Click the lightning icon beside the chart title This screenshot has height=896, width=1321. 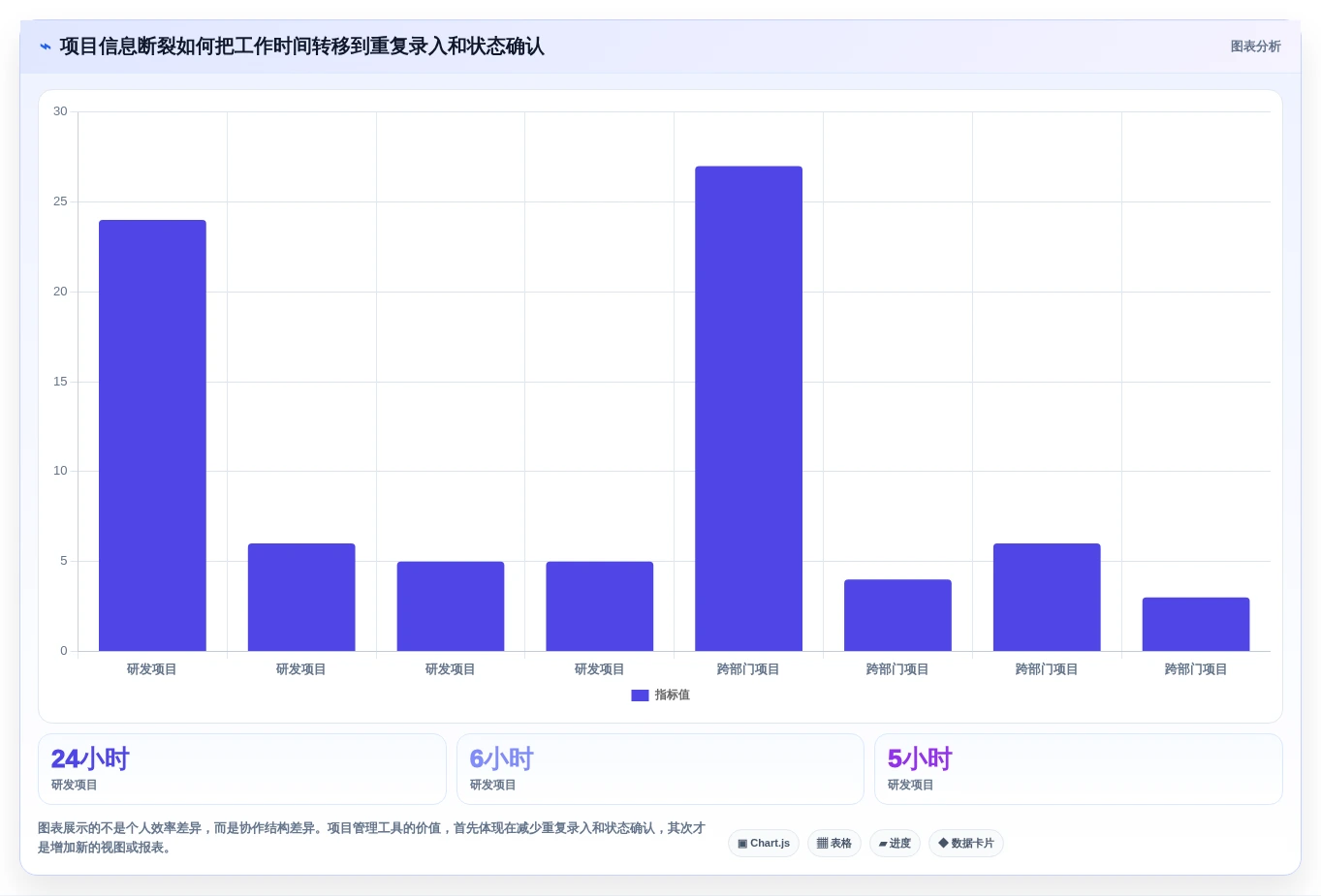[x=46, y=46]
